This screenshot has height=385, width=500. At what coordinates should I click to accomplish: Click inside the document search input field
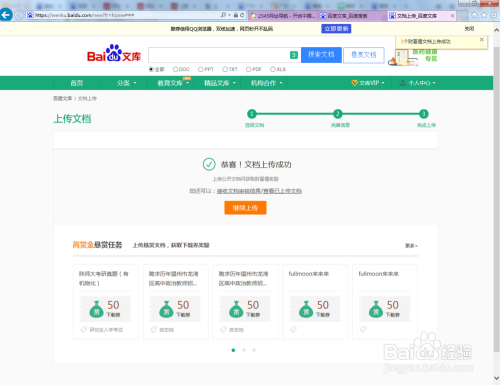coord(219,55)
